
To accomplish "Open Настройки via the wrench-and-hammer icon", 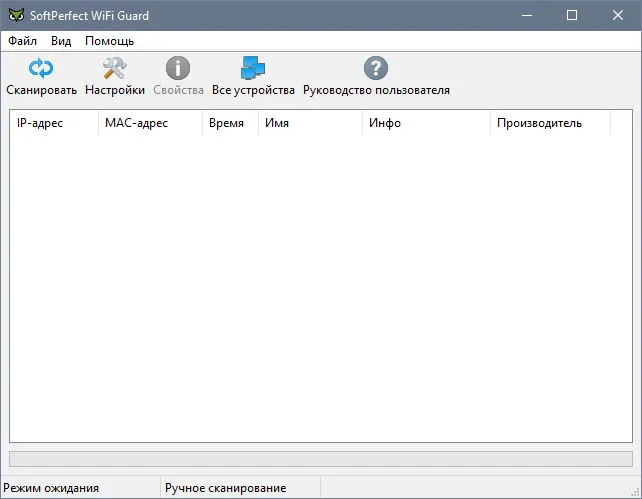I will [115, 68].
